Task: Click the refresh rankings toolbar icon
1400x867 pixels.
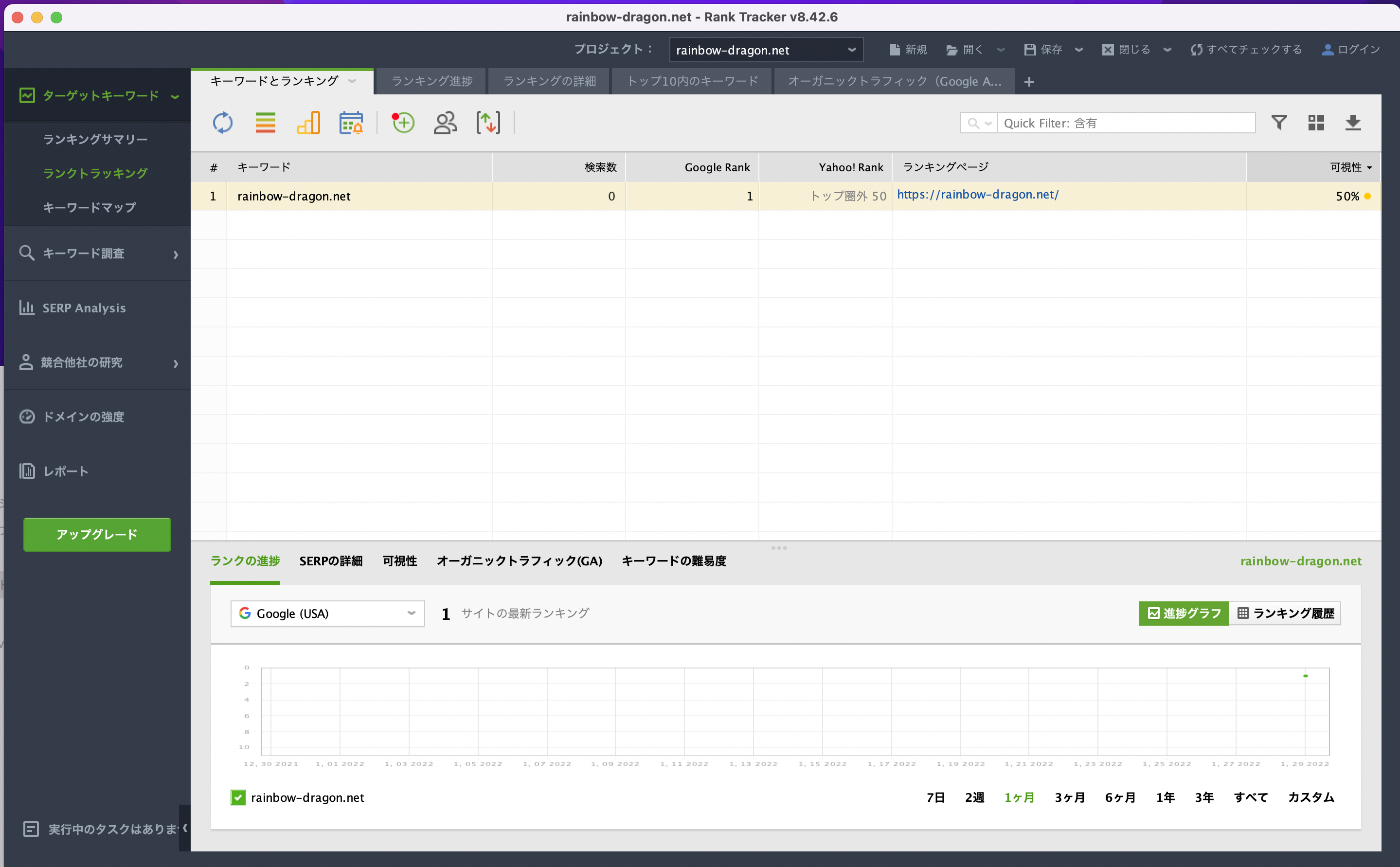Action: point(222,123)
